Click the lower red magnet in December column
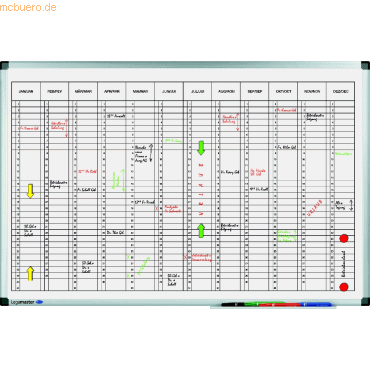The width and height of the screenshot is (370, 370). tap(344, 287)
